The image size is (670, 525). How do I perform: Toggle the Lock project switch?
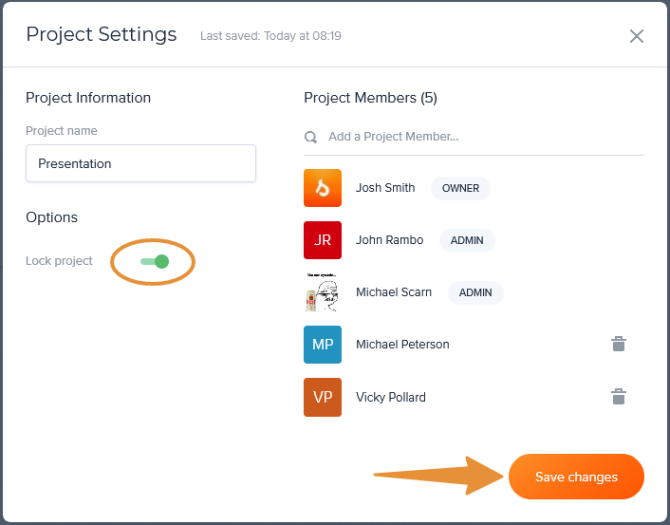coord(154,262)
